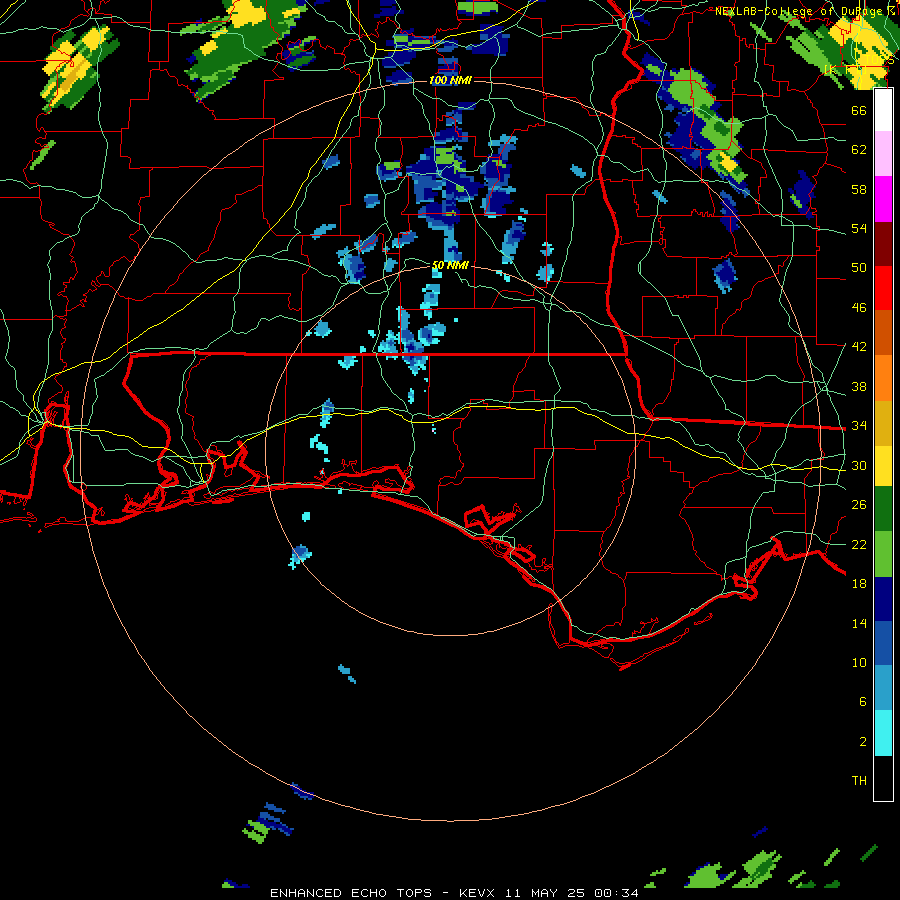
Task: Click the yellow legend swatch
Action: (883, 465)
